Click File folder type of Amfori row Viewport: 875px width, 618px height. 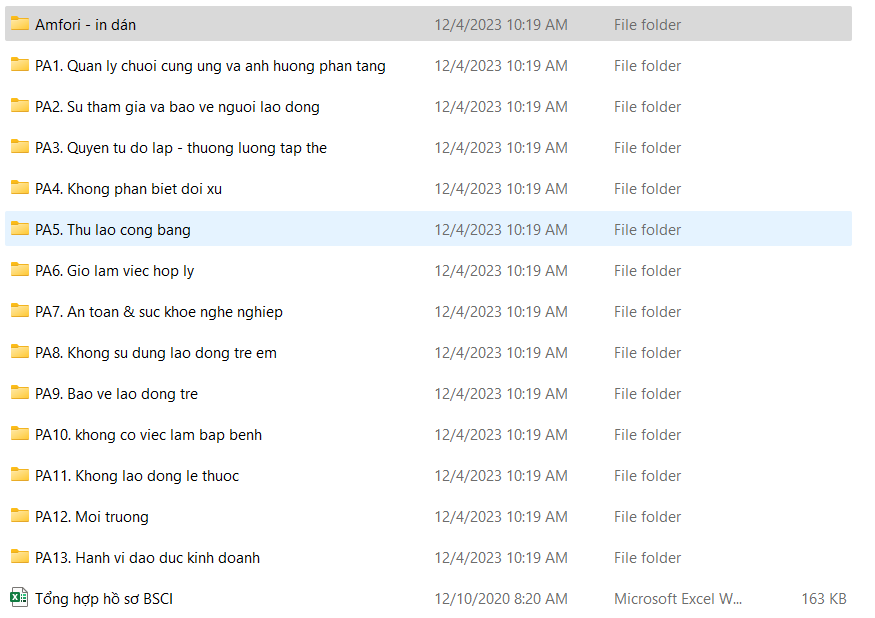coord(647,25)
